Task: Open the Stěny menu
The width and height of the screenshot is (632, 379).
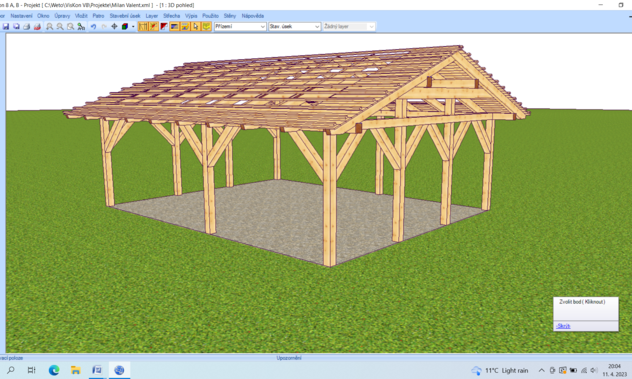Action: pyautogui.click(x=230, y=16)
